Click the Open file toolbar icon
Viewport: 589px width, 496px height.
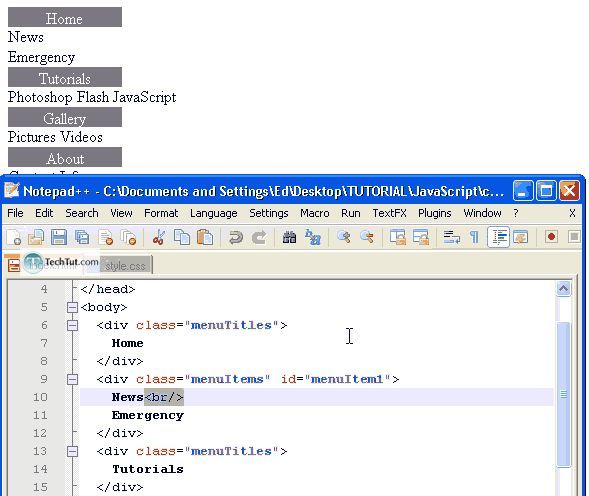[x=36, y=237]
